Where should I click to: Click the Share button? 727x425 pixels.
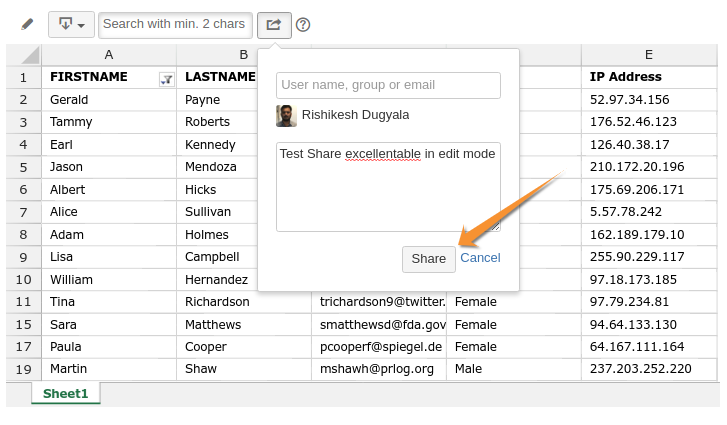tap(428, 259)
